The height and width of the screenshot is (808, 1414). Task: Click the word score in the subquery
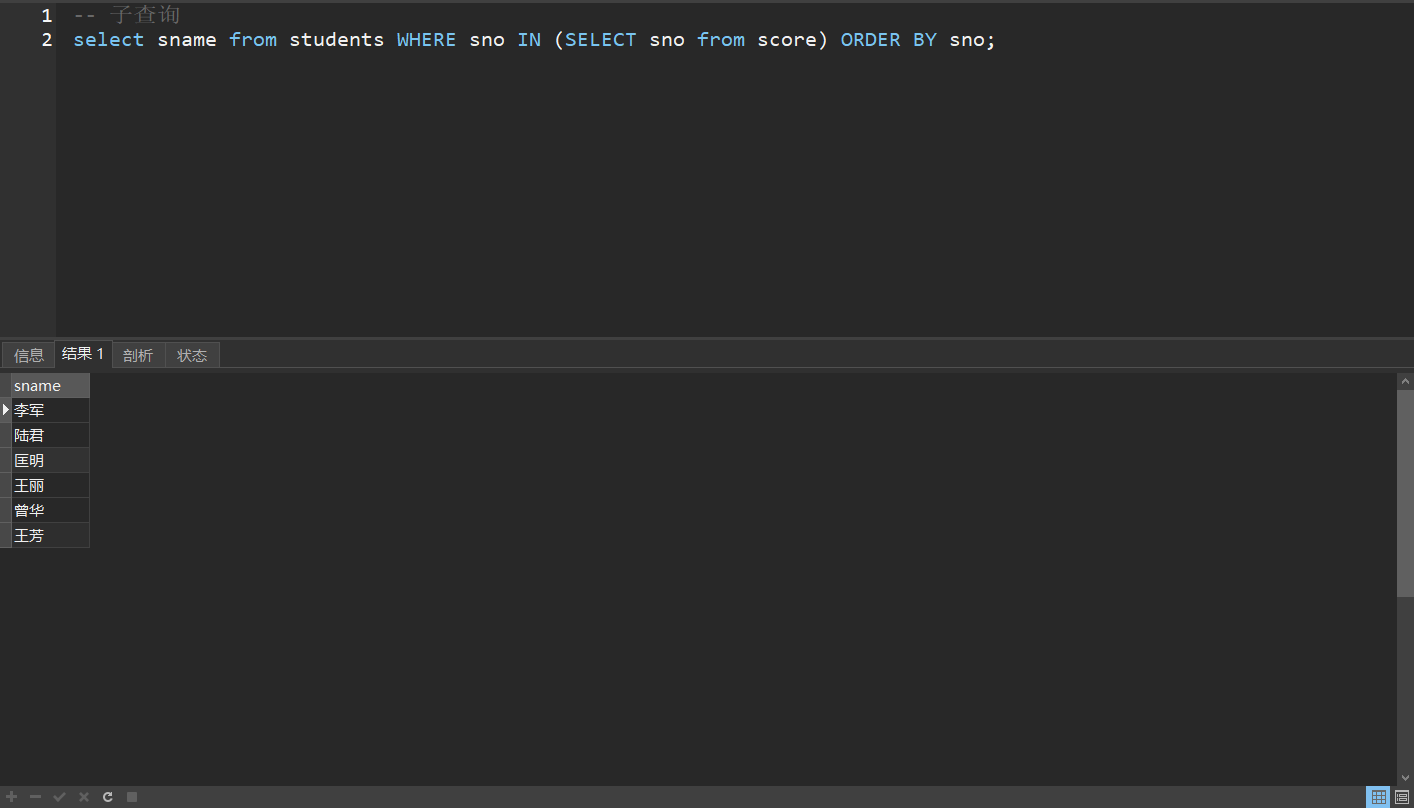(787, 40)
